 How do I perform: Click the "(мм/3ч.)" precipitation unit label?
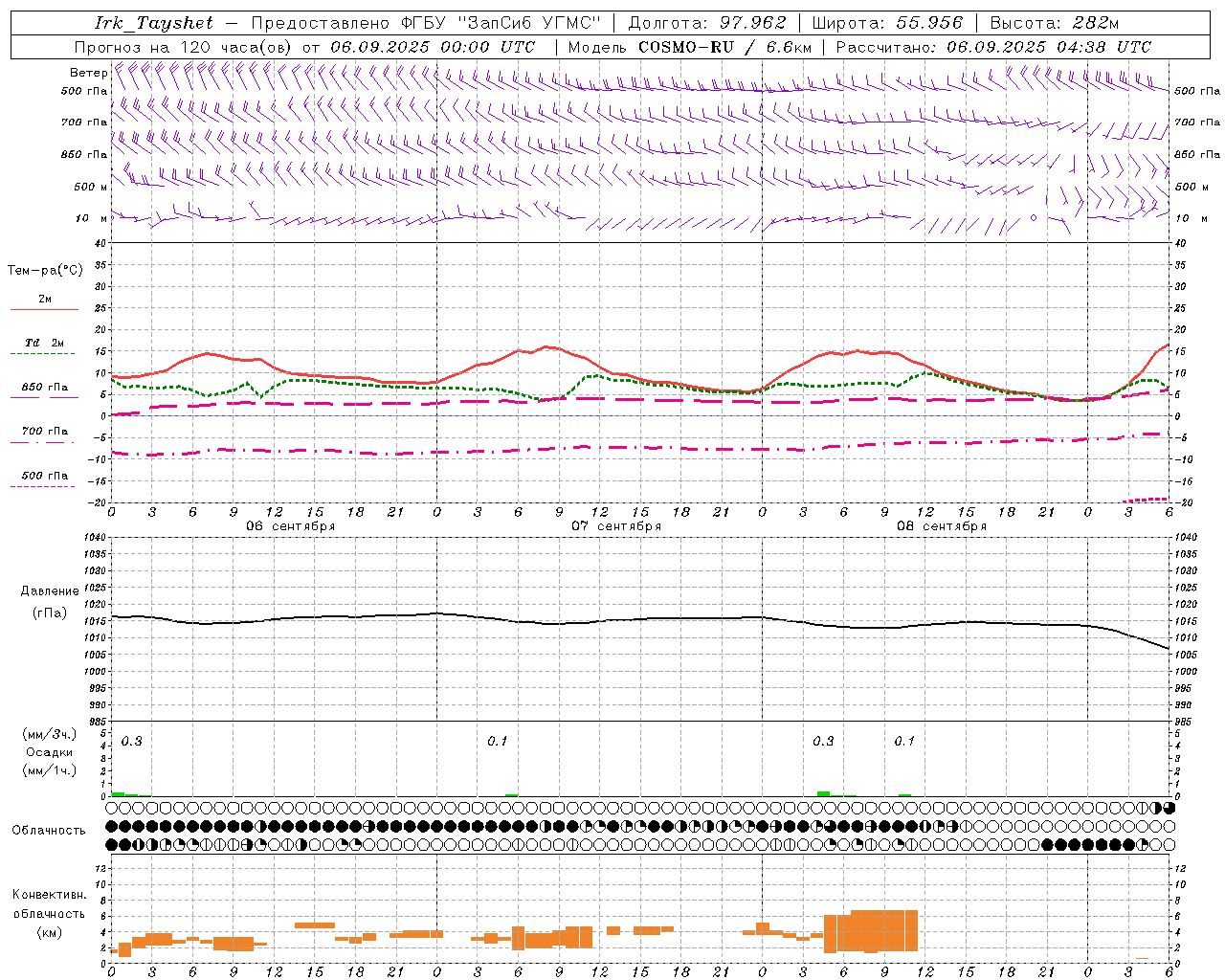(x=50, y=735)
